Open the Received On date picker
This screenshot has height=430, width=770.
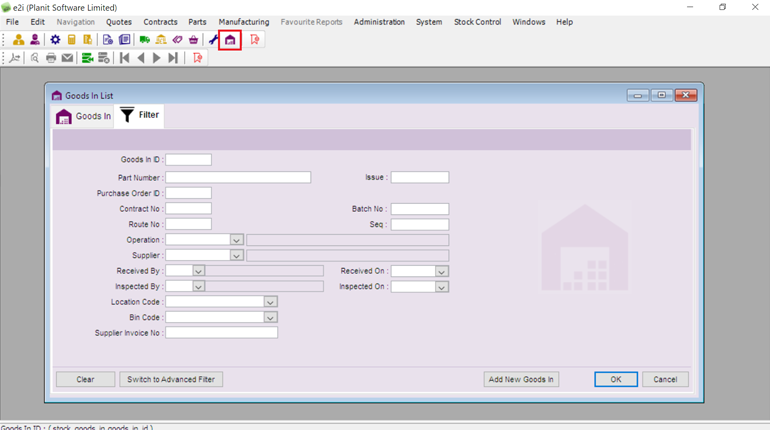[441, 271]
